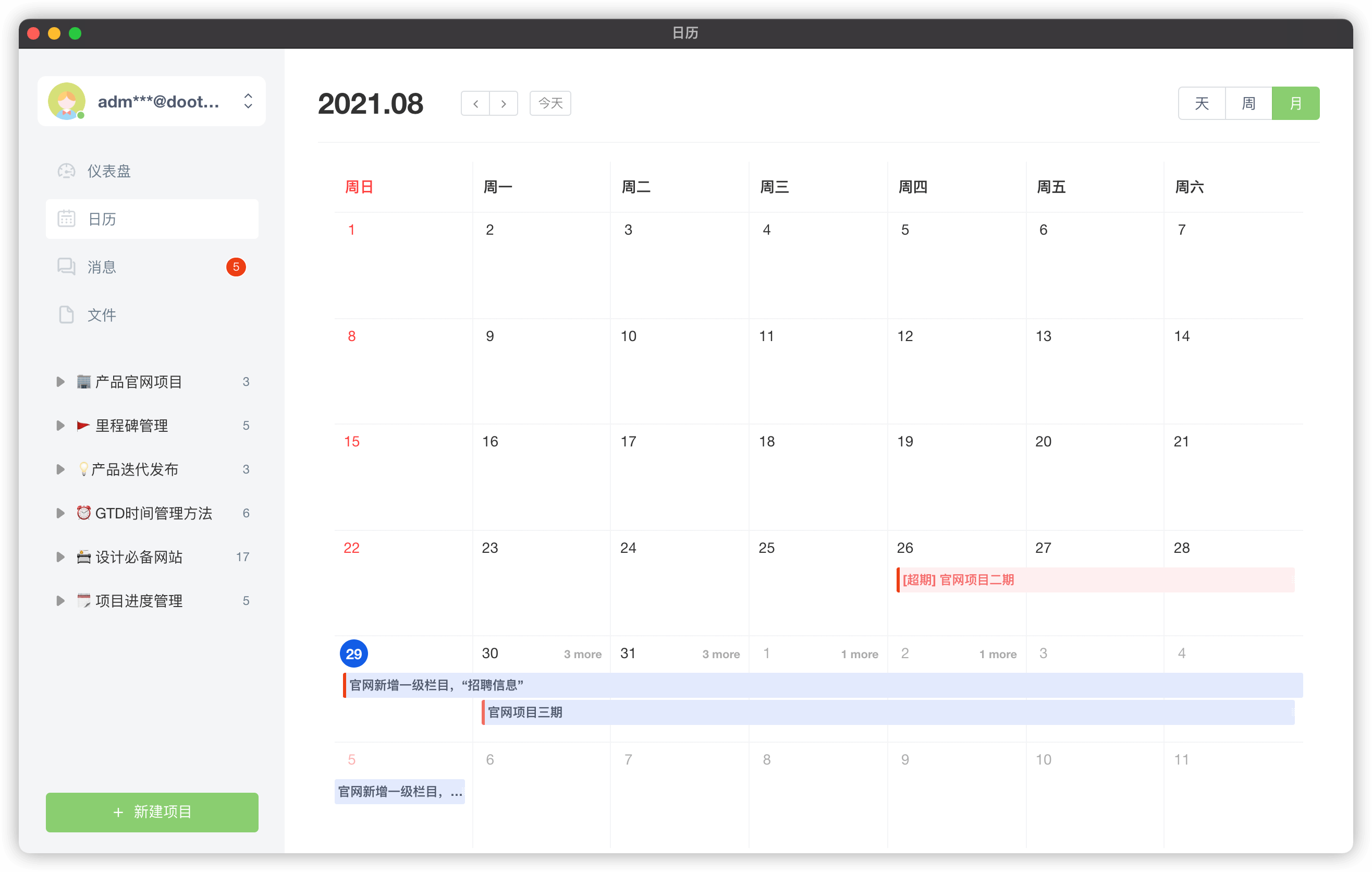
Task: Open the 仪表盘 dashboard icon
Action: coord(66,171)
